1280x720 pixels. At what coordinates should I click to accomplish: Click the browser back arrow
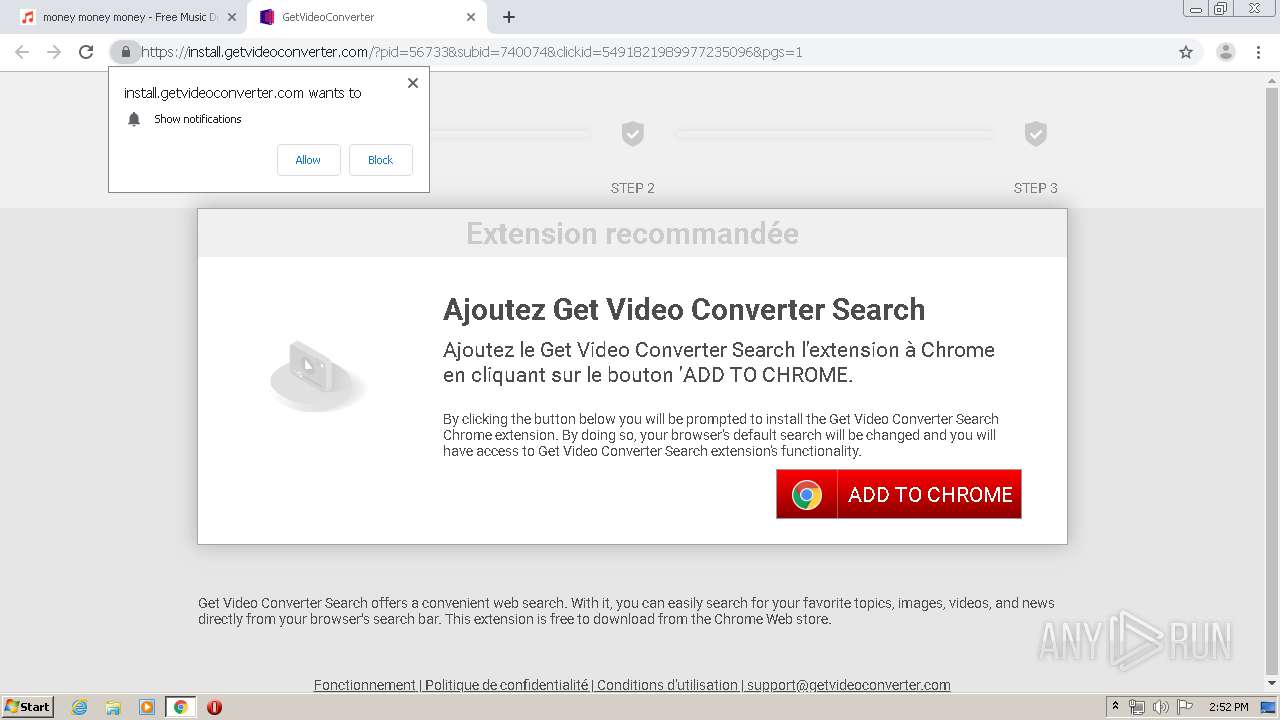[x=22, y=52]
